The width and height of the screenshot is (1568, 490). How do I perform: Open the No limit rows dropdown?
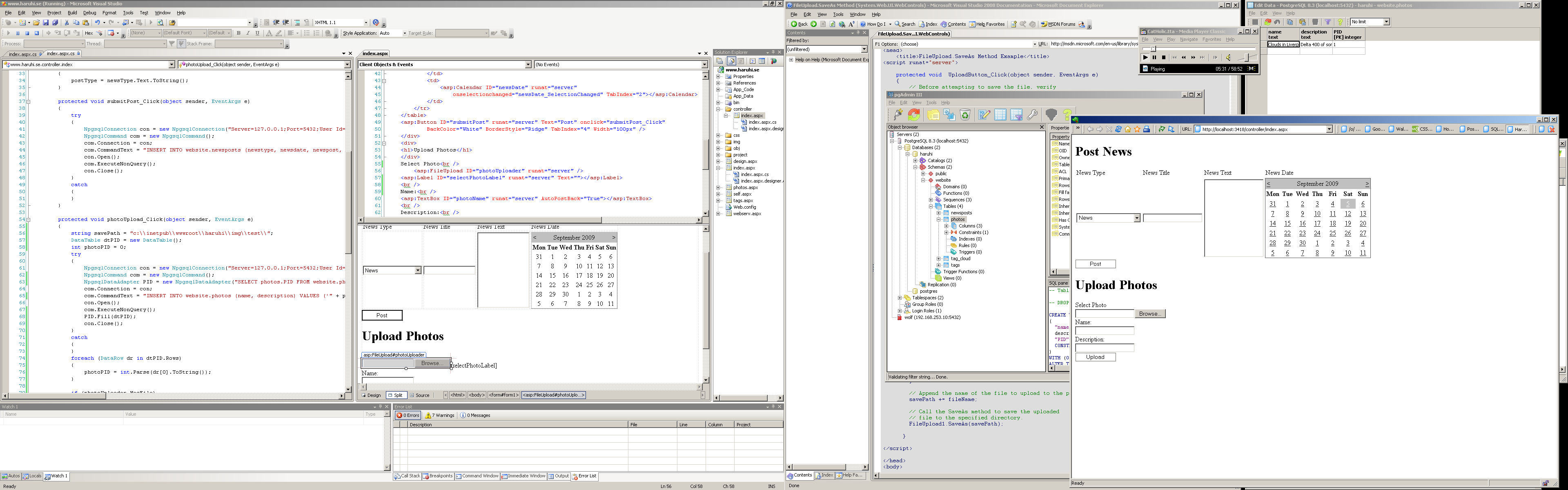[x=1386, y=22]
